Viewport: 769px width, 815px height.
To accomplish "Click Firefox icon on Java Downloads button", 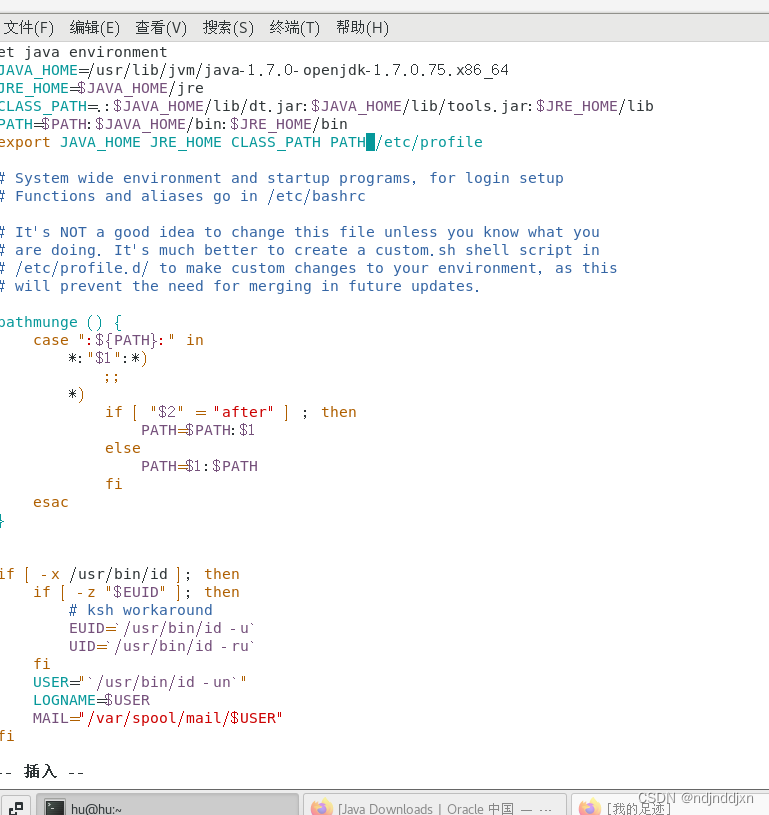I will (x=321, y=808).
